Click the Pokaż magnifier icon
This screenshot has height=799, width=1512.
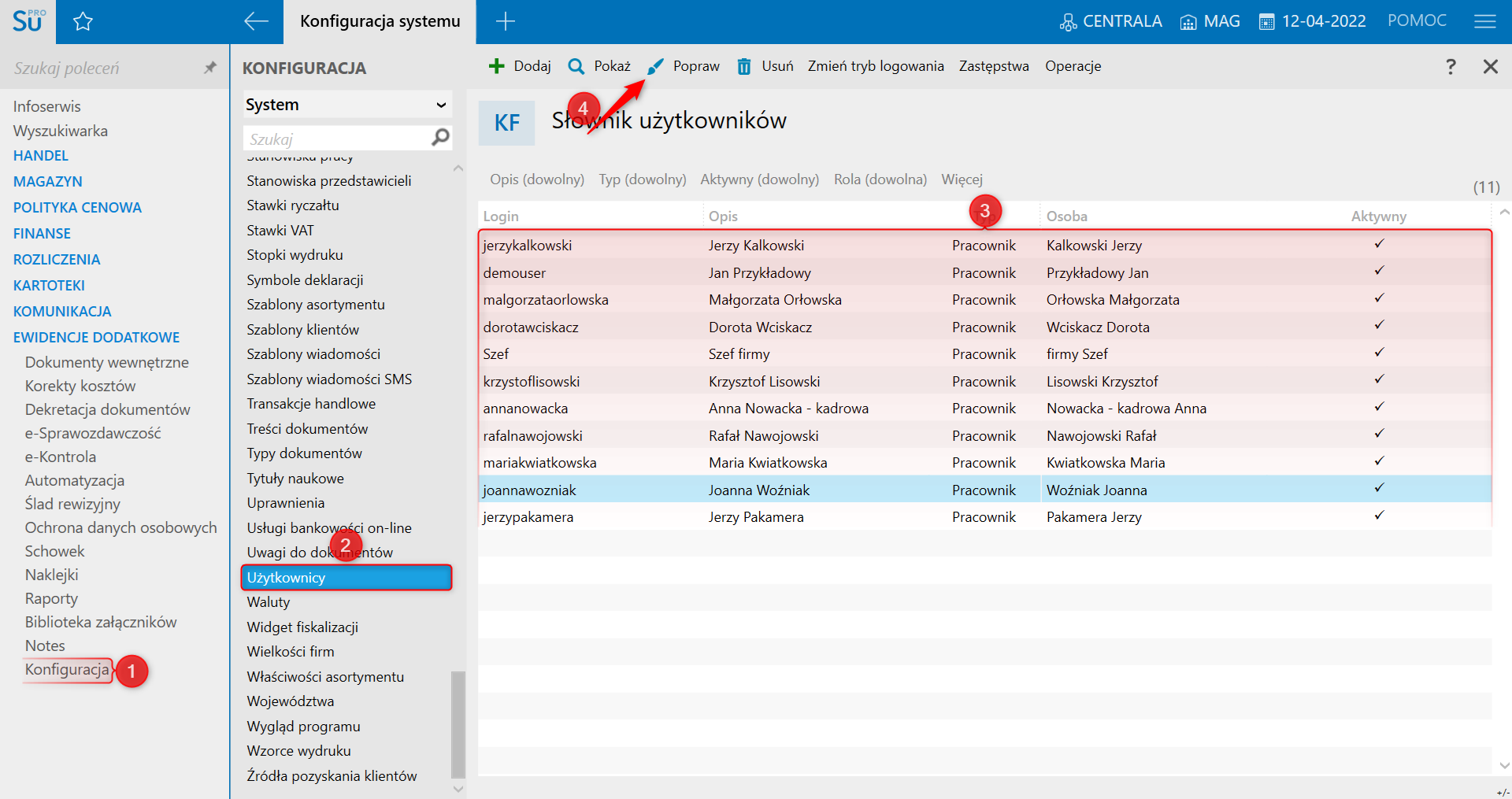tap(576, 66)
